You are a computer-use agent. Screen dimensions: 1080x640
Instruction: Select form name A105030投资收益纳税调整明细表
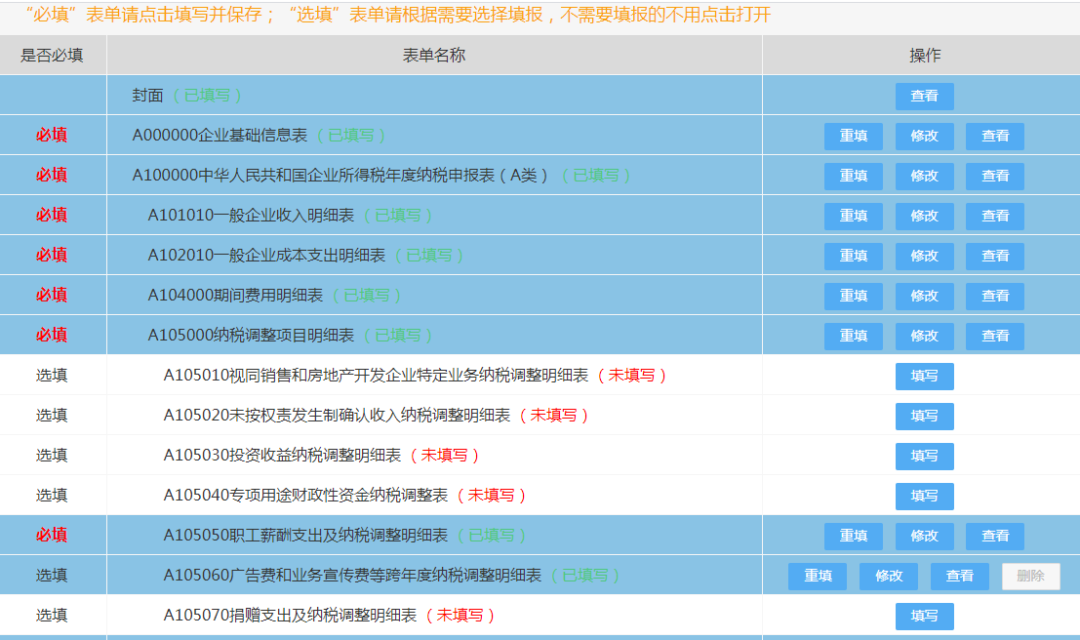282,455
